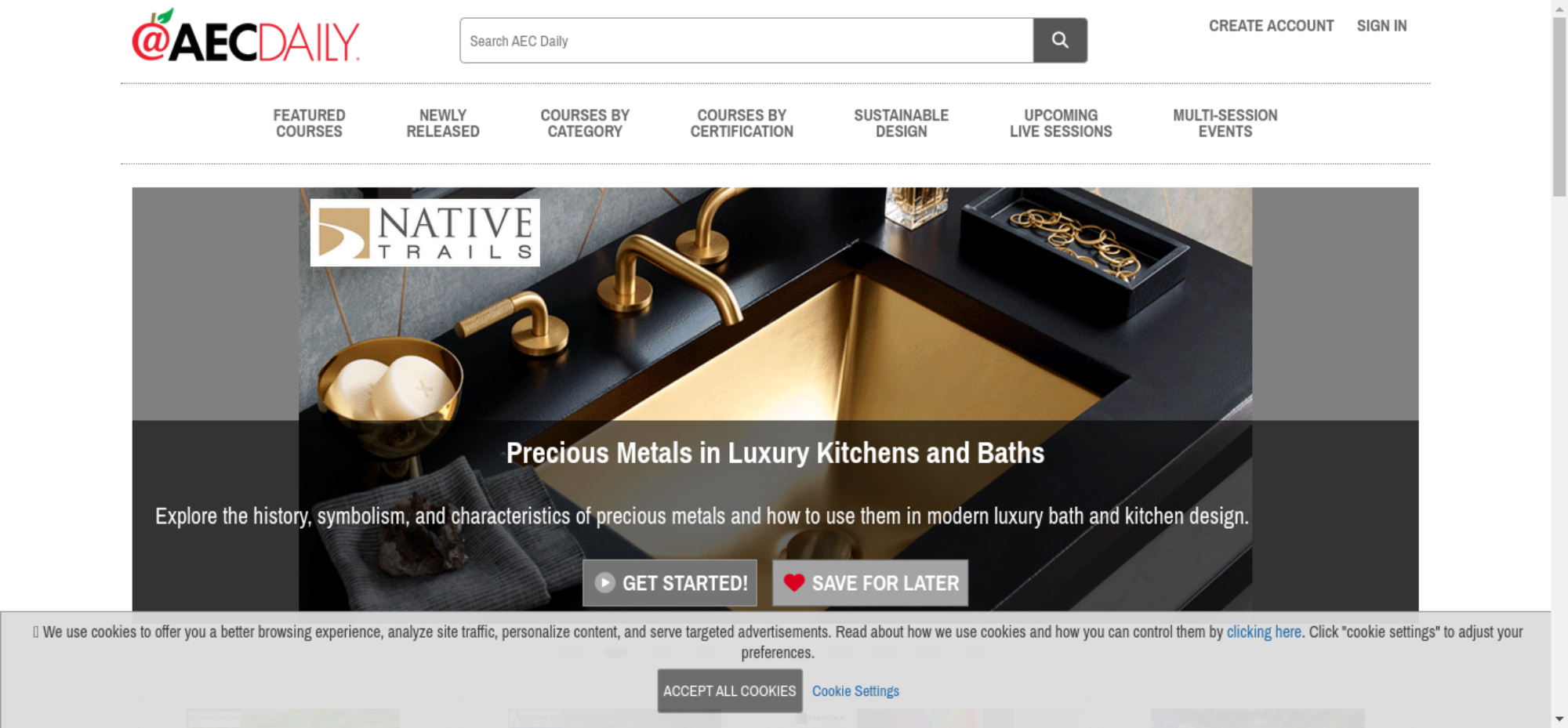This screenshot has width=1568, height=728.
Task: Go to Multi-Session Events
Action: (x=1225, y=123)
